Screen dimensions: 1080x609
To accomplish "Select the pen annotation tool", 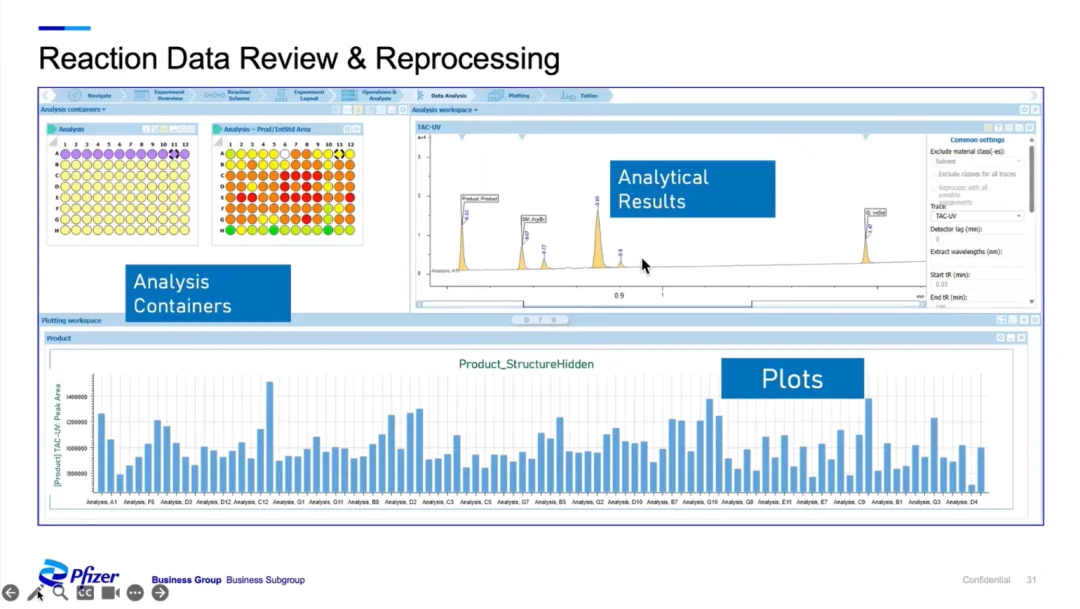I will tap(35, 592).
